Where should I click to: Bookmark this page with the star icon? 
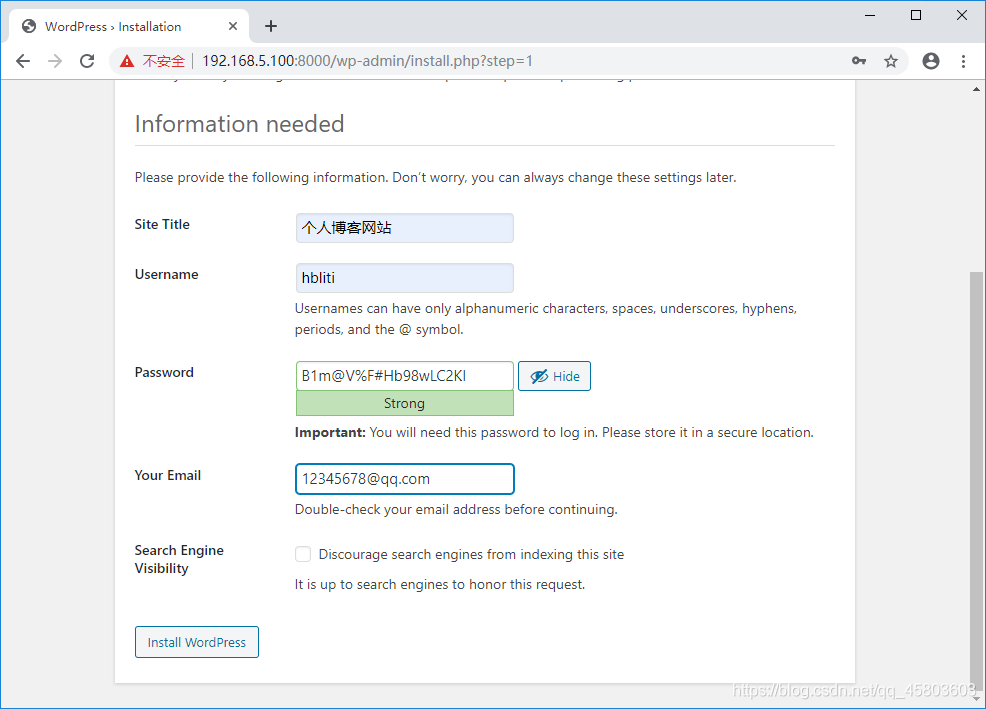(891, 61)
